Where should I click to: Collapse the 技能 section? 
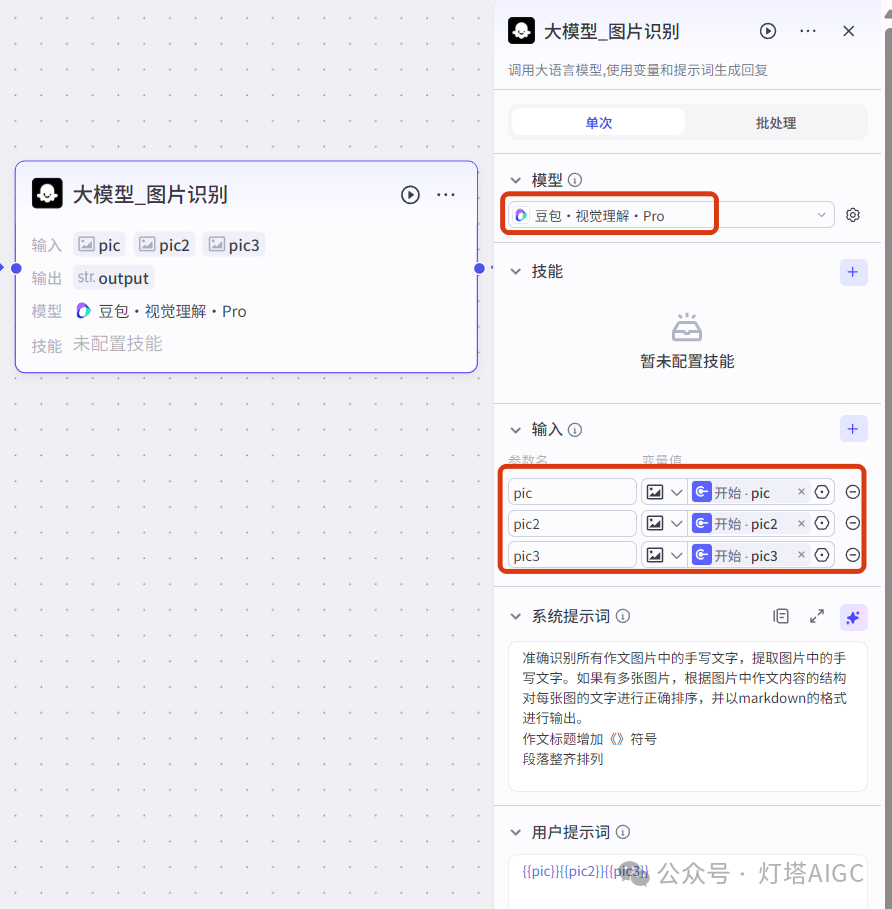[515, 271]
